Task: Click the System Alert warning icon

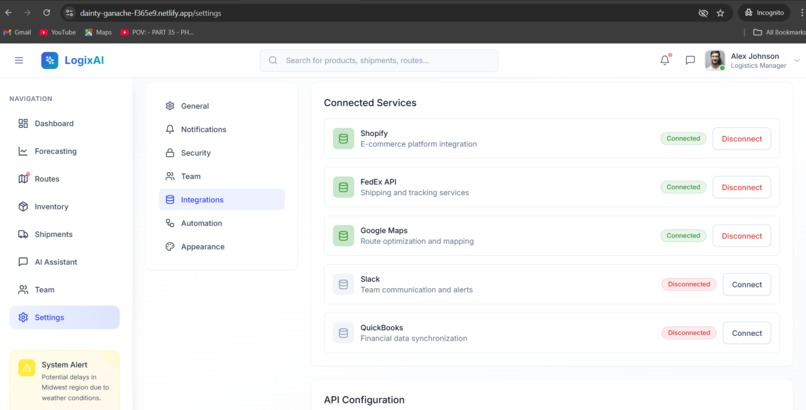Action: click(x=27, y=367)
